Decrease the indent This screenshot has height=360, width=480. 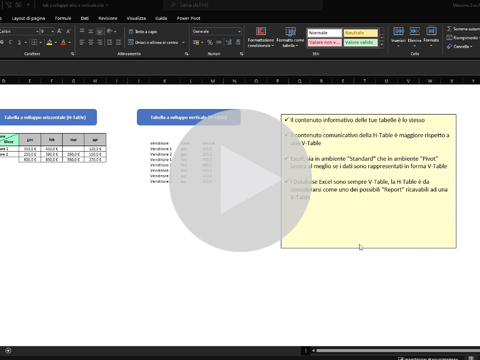109,42
